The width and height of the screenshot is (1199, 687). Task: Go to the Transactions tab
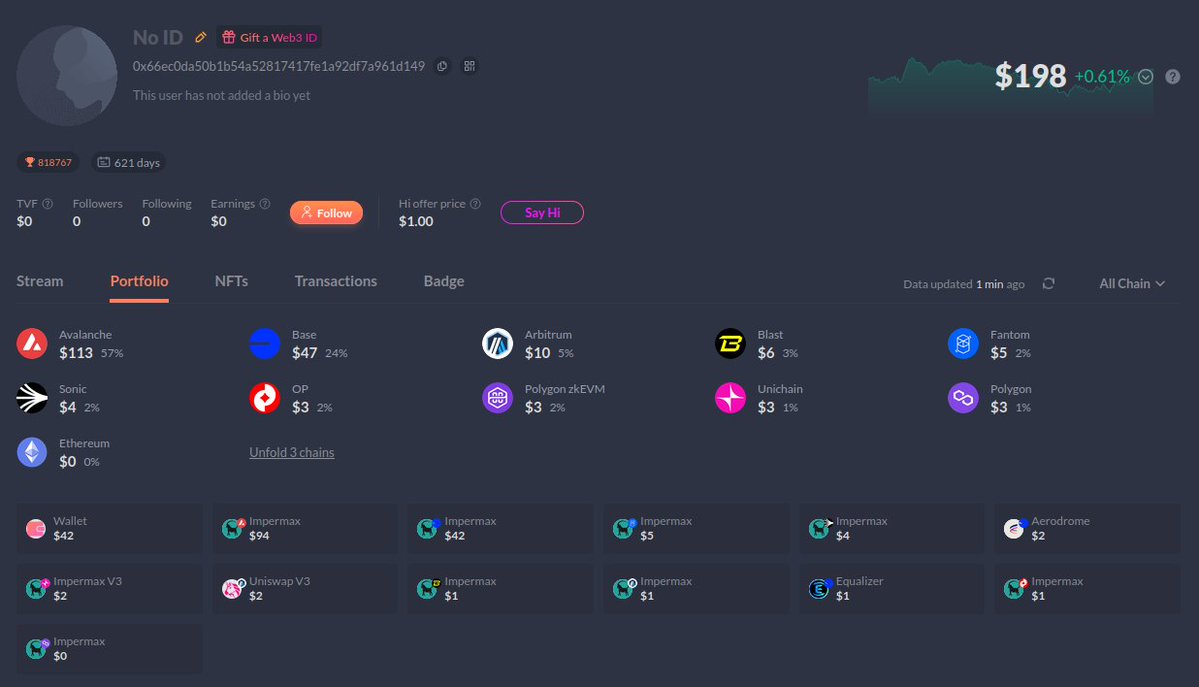(336, 282)
